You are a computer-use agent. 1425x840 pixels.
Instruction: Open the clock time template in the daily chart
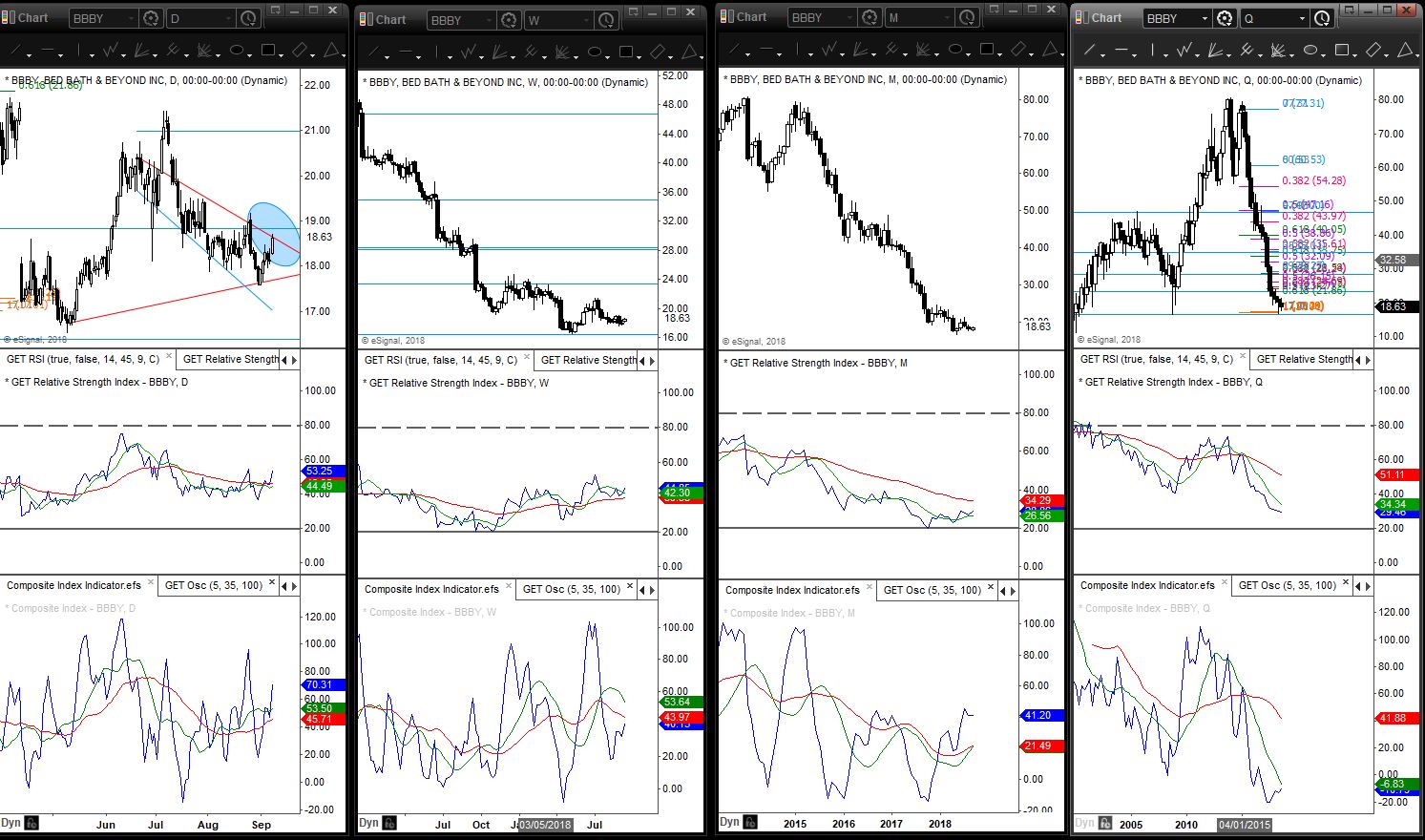pos(248,18)
